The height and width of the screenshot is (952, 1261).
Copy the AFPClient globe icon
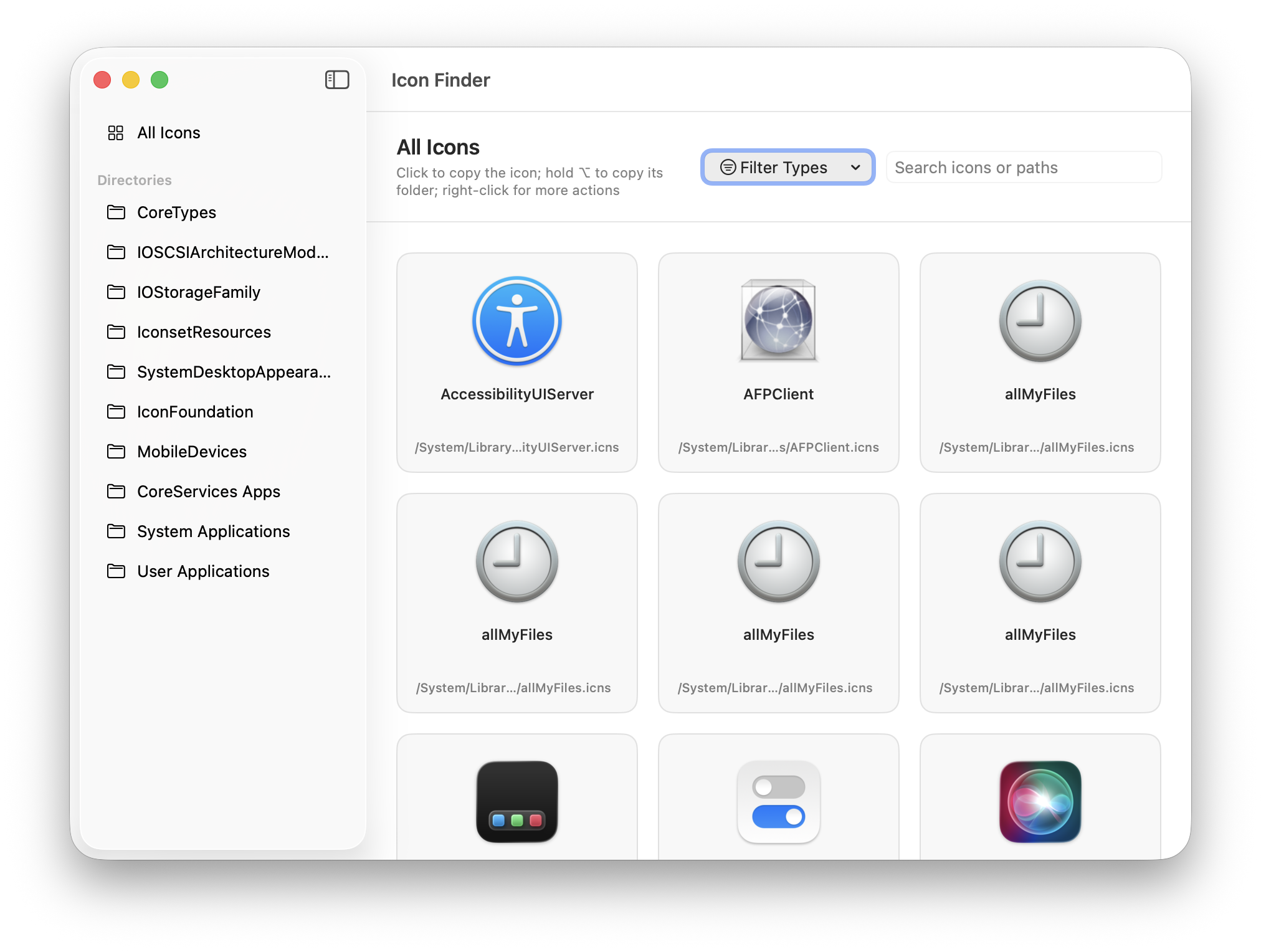(779, 321)
